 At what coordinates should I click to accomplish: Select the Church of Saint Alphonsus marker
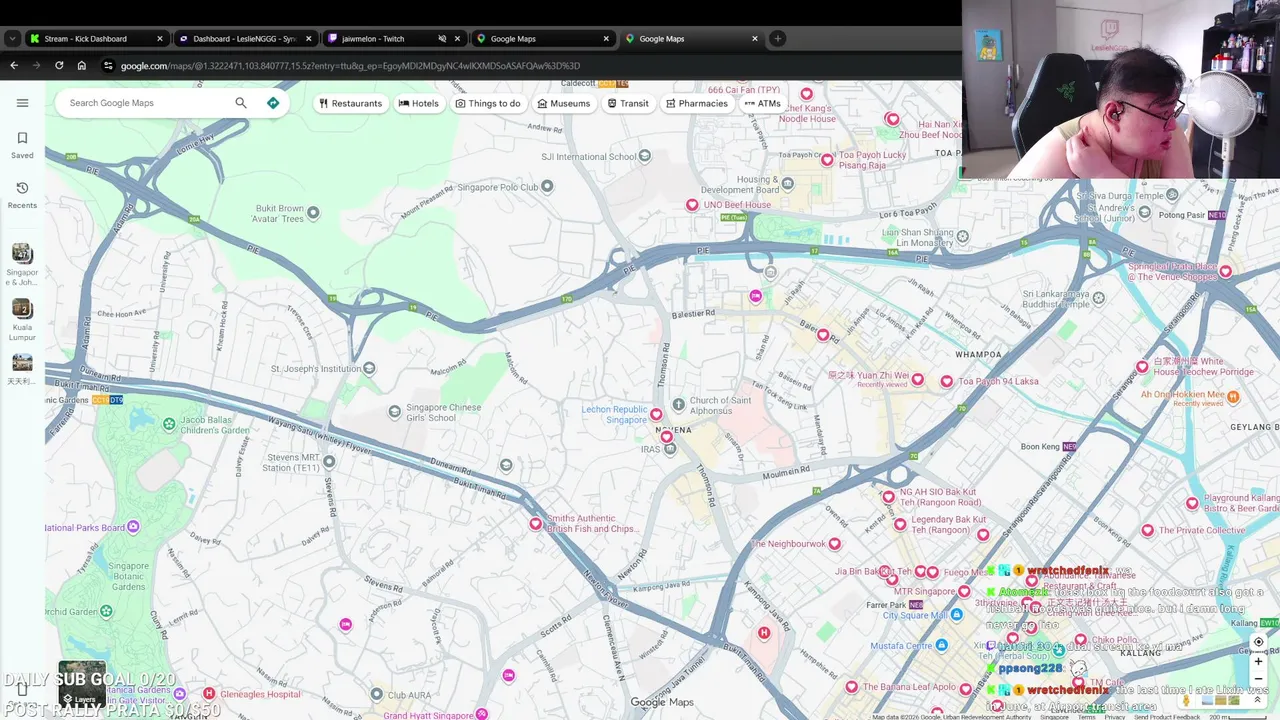tap(679, 405)
